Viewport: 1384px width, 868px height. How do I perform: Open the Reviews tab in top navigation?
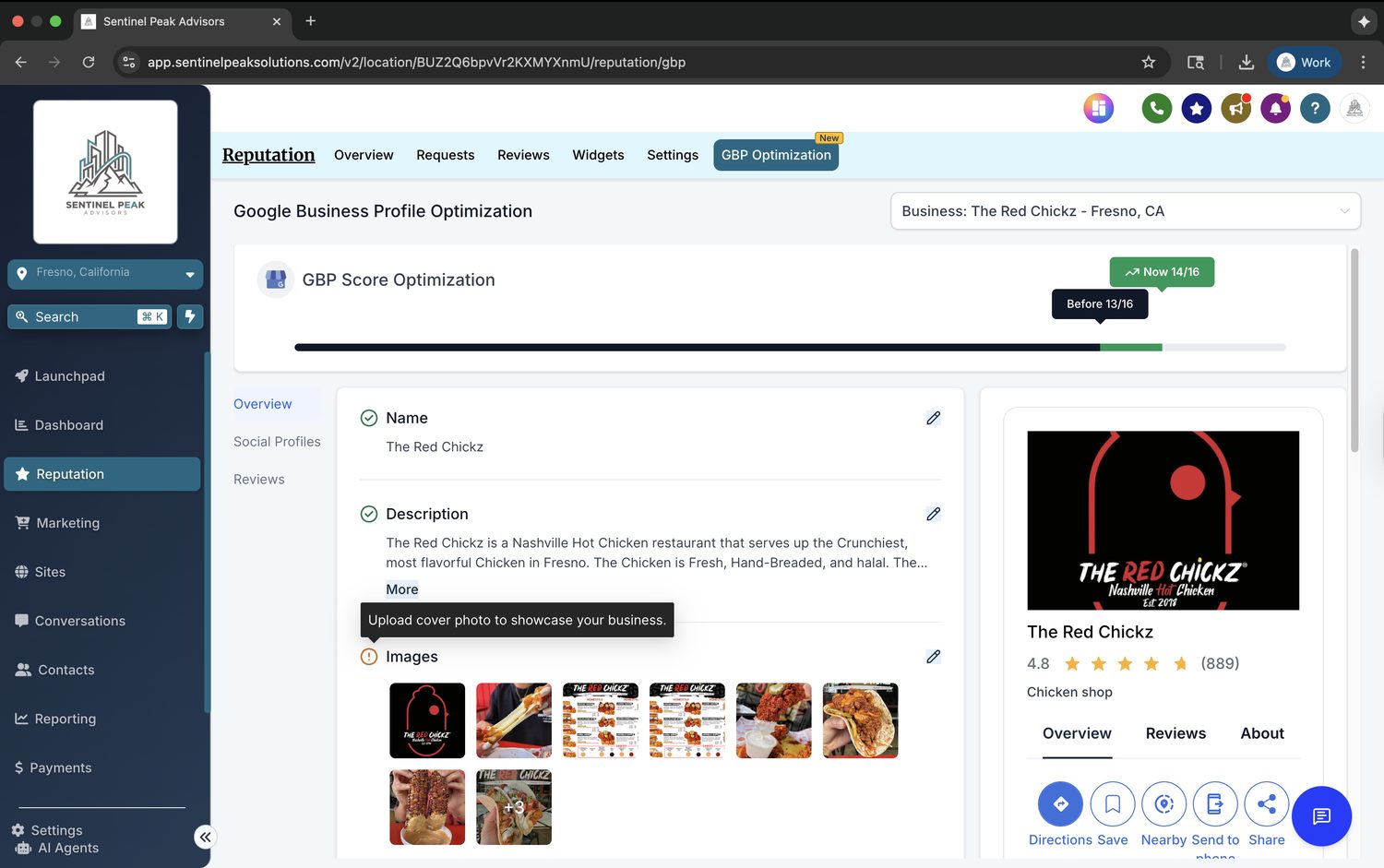tap(523, 155)
